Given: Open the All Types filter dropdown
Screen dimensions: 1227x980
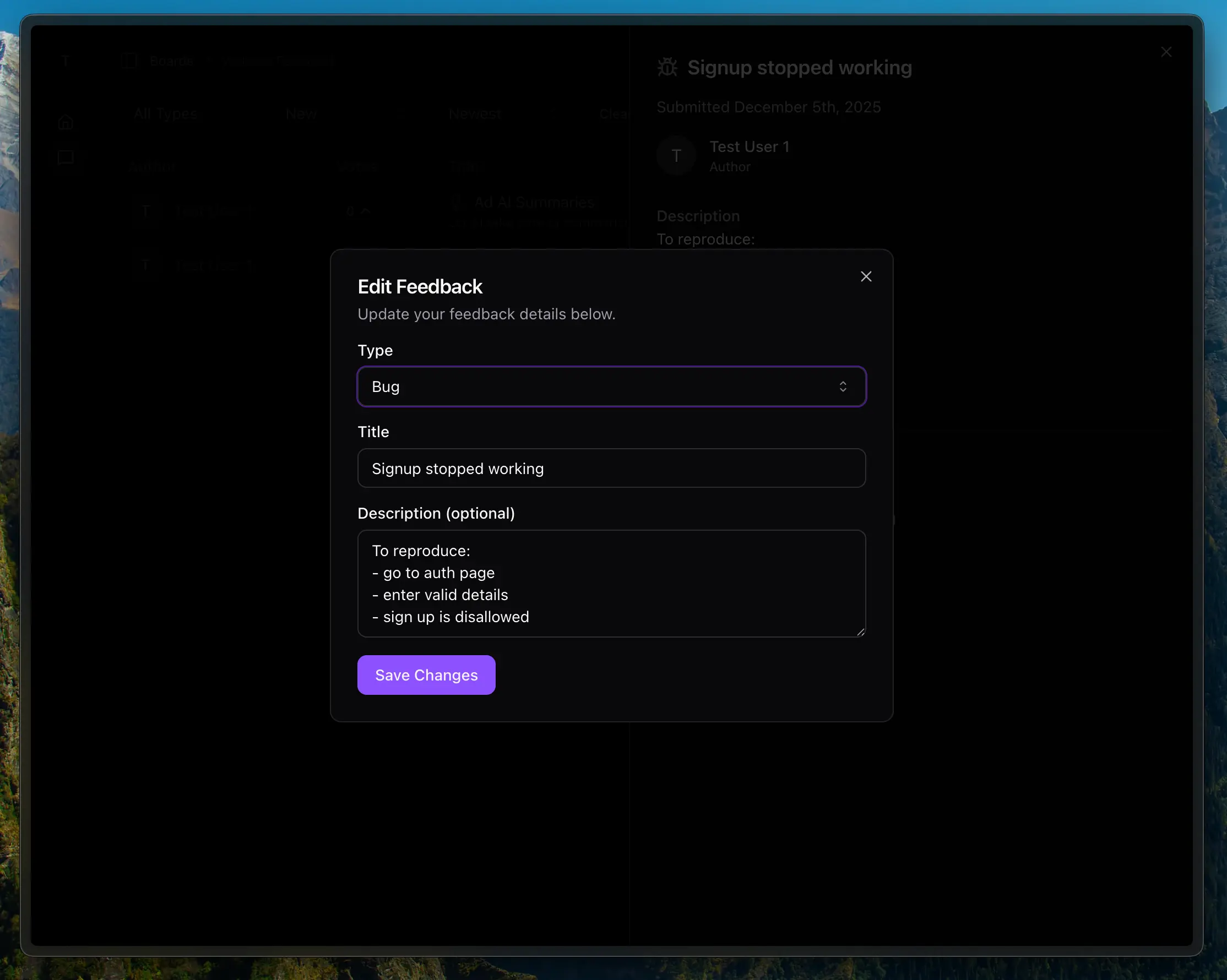Looking at the screenshot, I should [x=166, y=114].
